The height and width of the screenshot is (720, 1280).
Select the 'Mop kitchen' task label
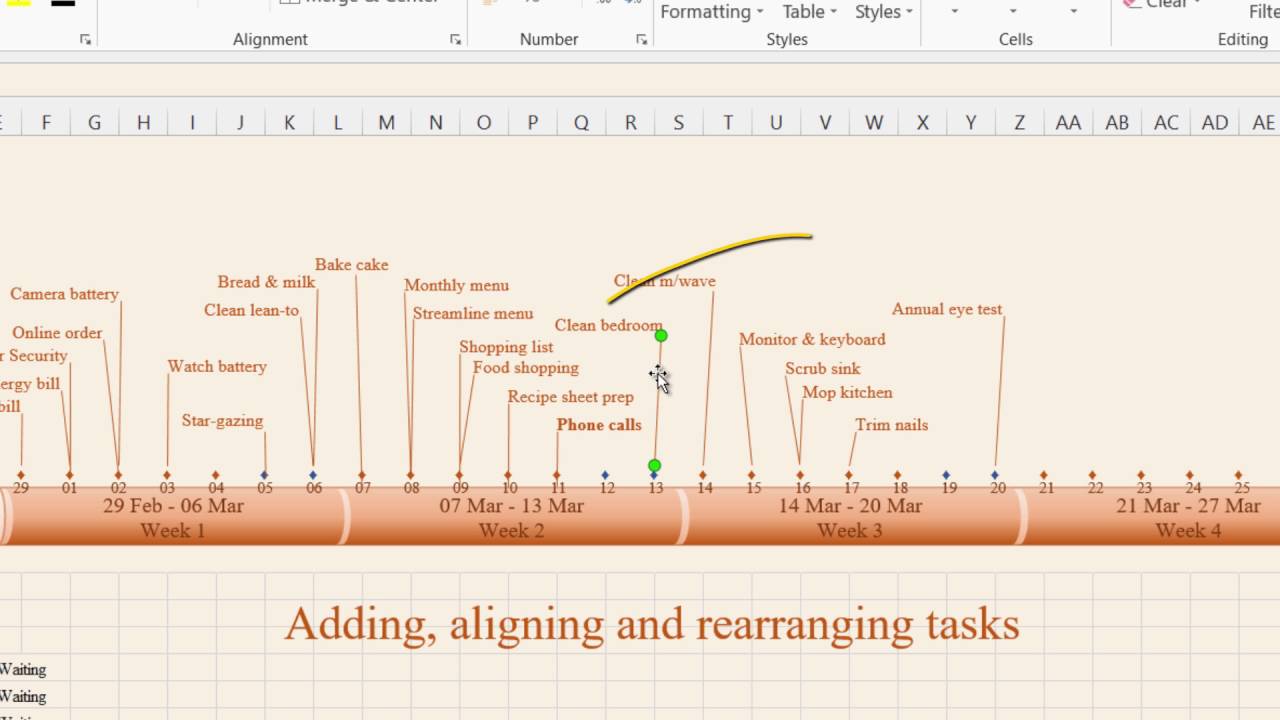click(847, 393)
